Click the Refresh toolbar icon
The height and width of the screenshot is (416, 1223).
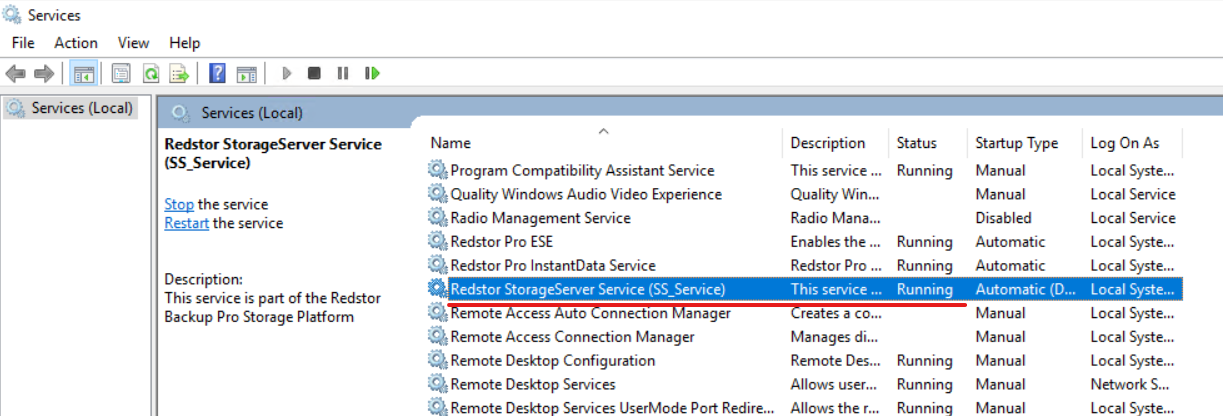point(150,73)
